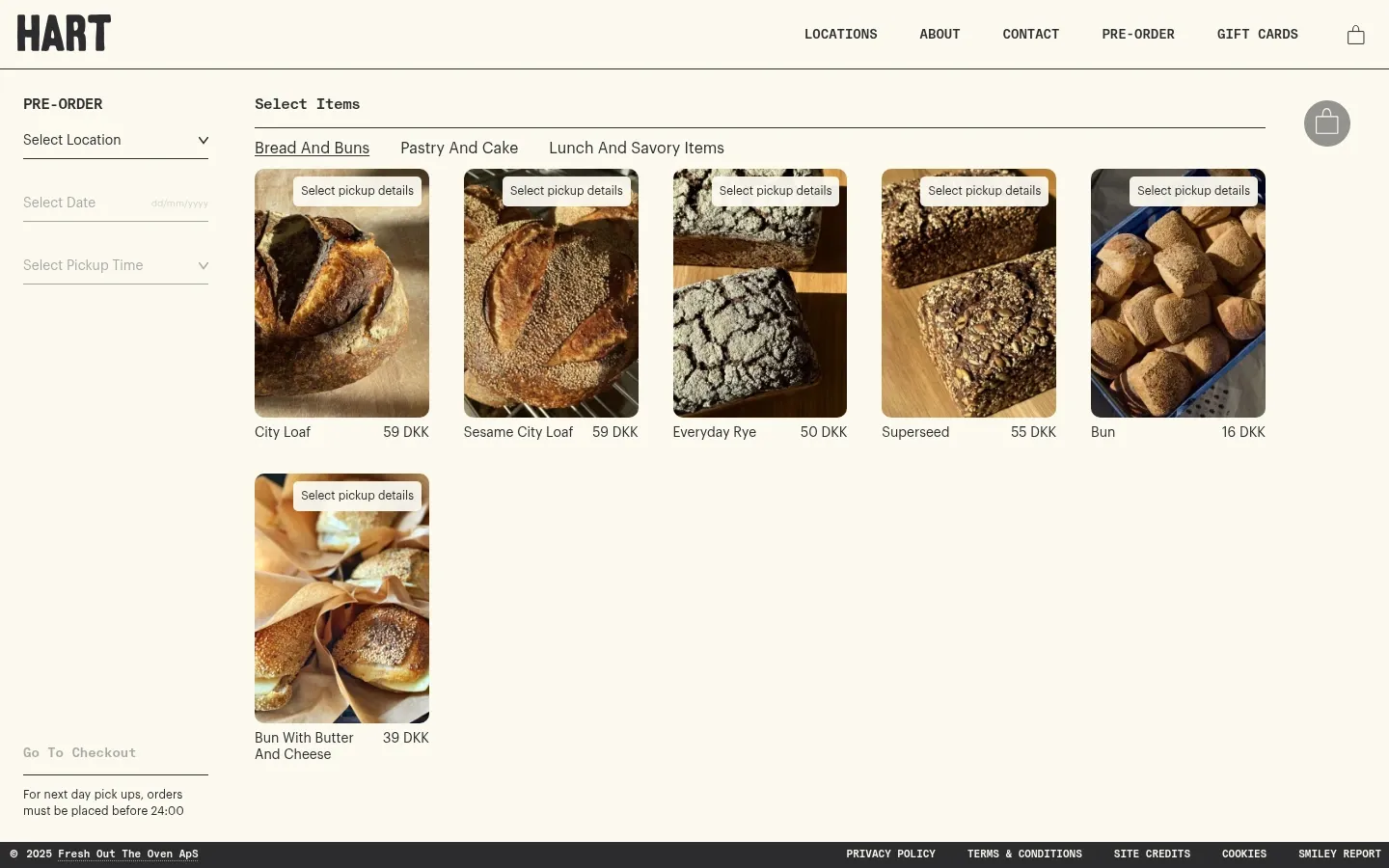Expand the Select Location dropdown
This screenshot has width=1389, height=868.
[116, 141]
